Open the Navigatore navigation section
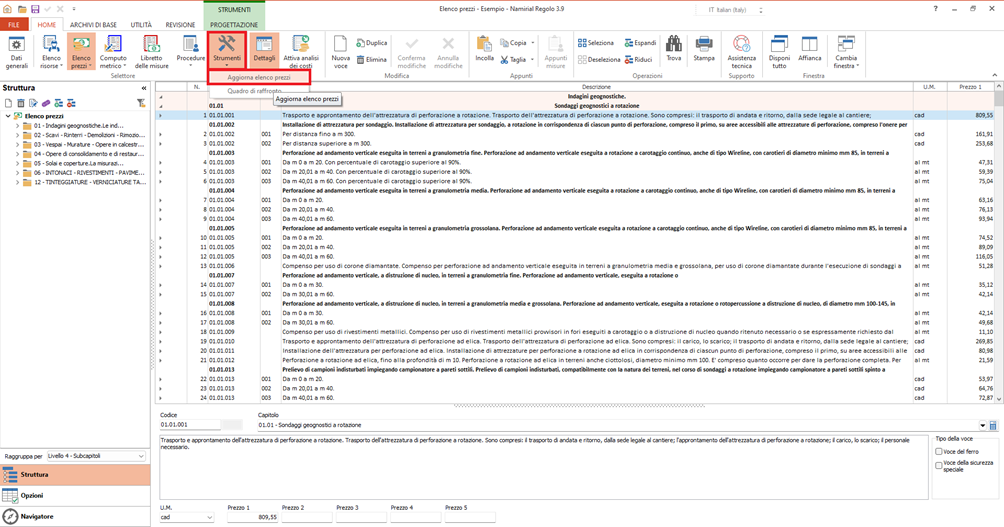 (x=75, y=516)
